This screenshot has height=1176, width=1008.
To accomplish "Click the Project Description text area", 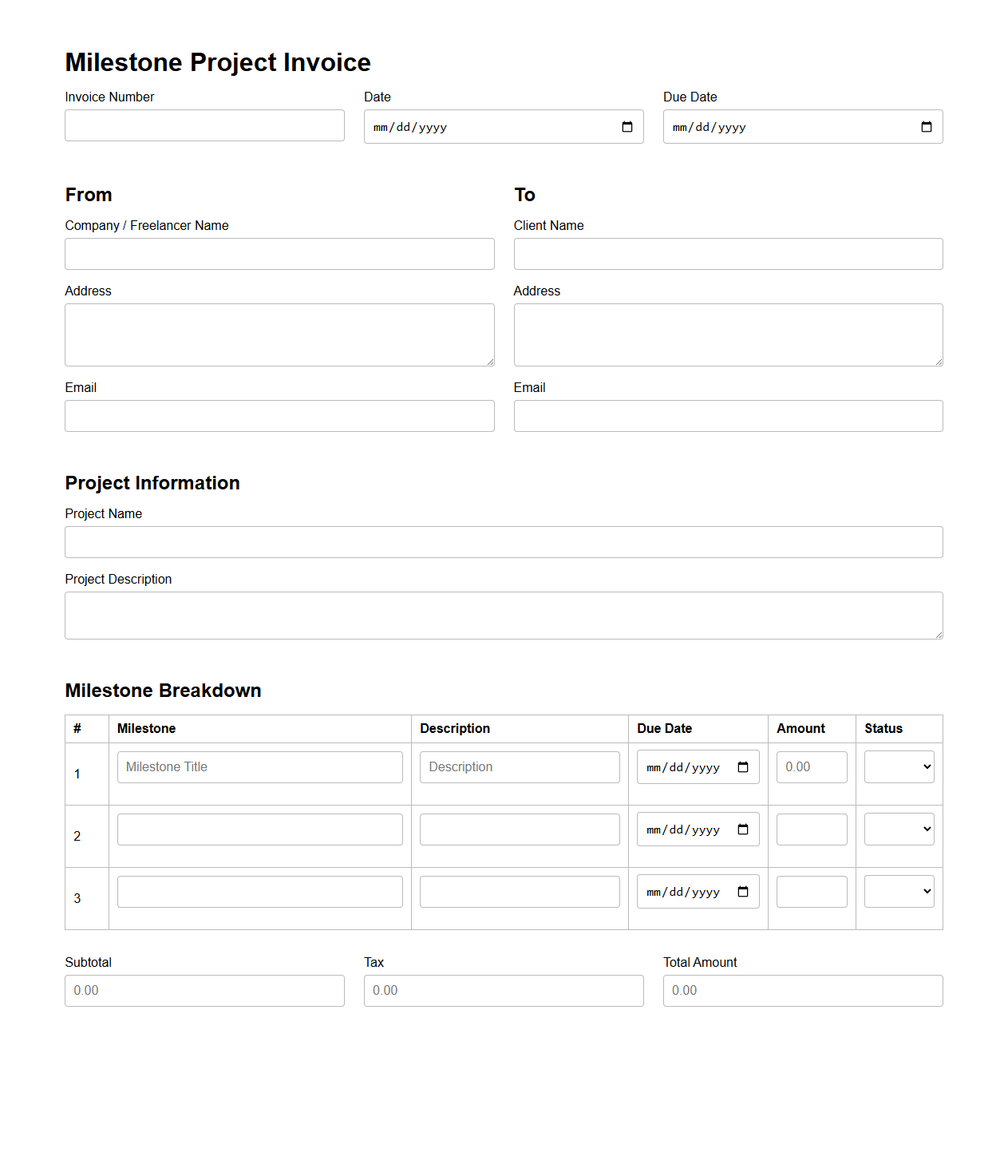I will (504, 615).
